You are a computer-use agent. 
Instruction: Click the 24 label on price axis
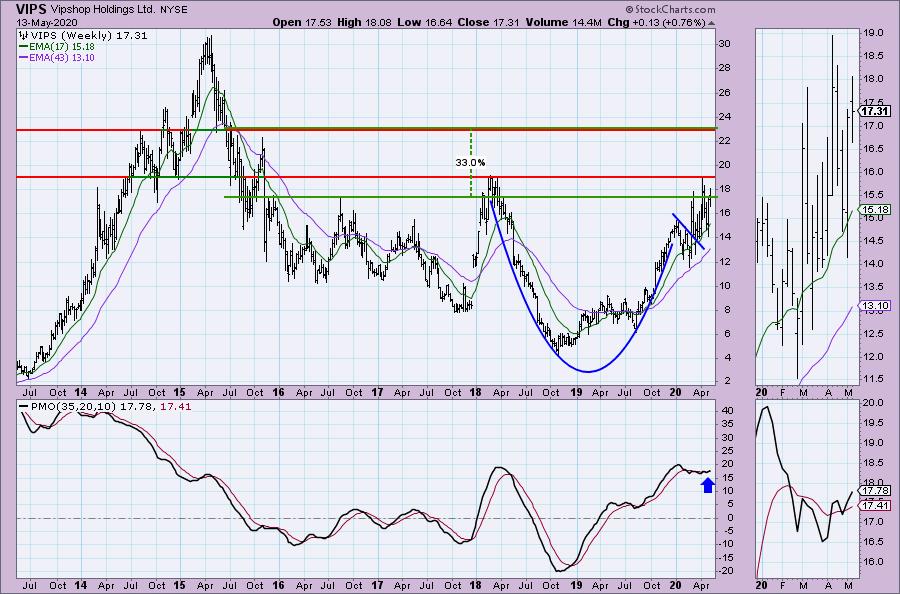pyautogui.click(x=724, y=117)
